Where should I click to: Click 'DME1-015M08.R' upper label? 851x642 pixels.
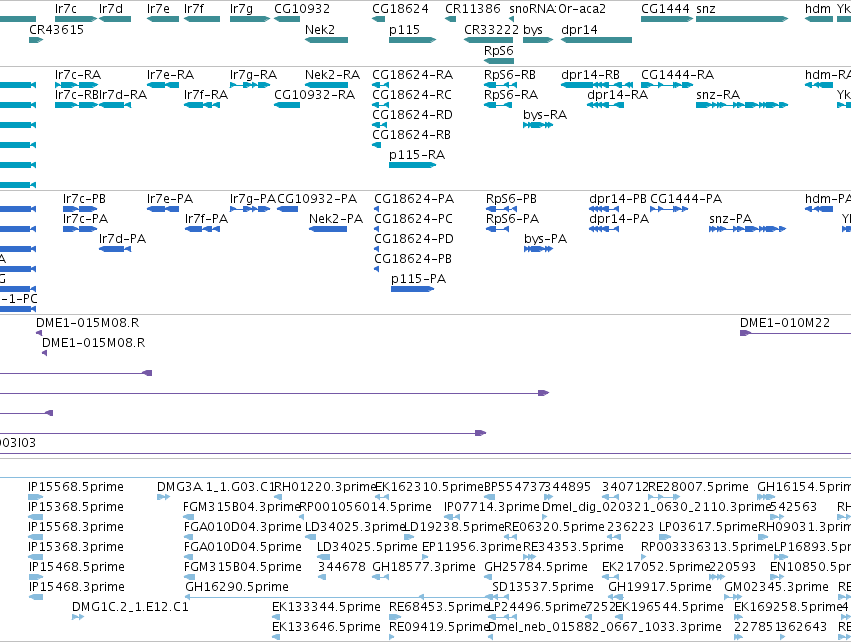(x=87, y=323)
